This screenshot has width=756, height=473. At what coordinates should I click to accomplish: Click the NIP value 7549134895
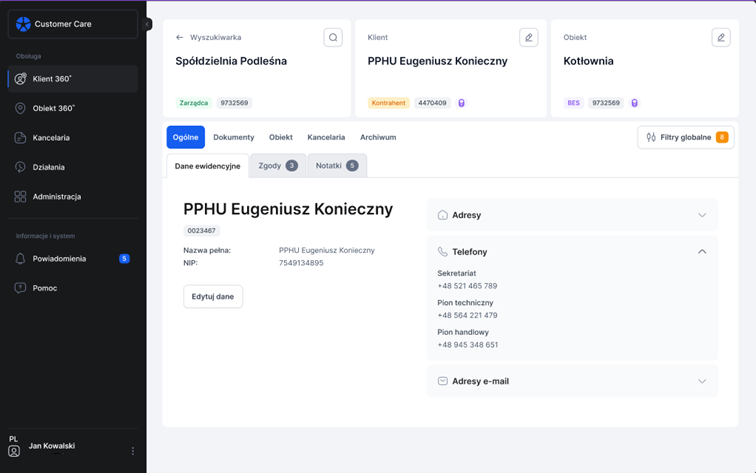[x=301, y=263]
